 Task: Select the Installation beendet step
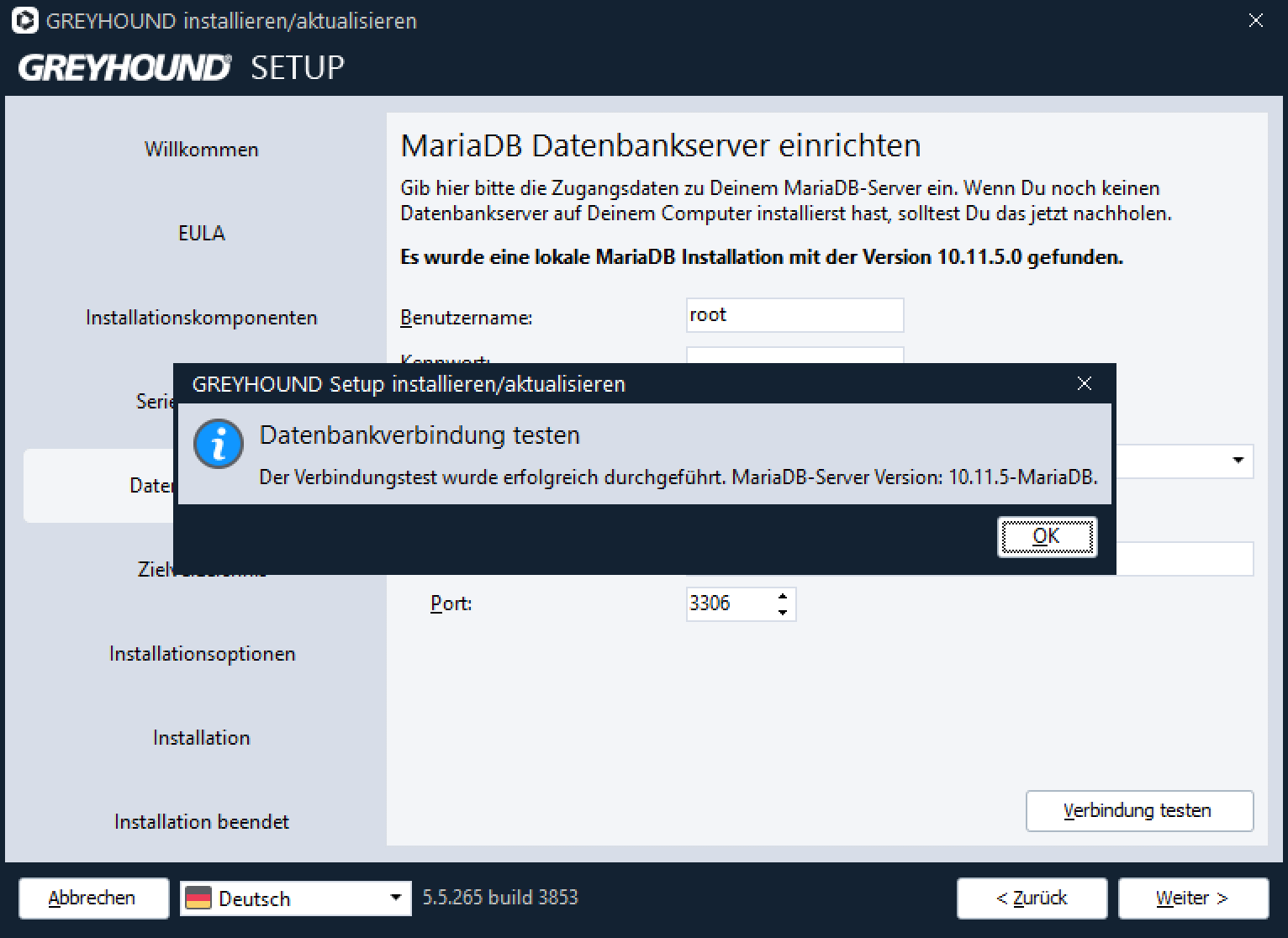202,822
